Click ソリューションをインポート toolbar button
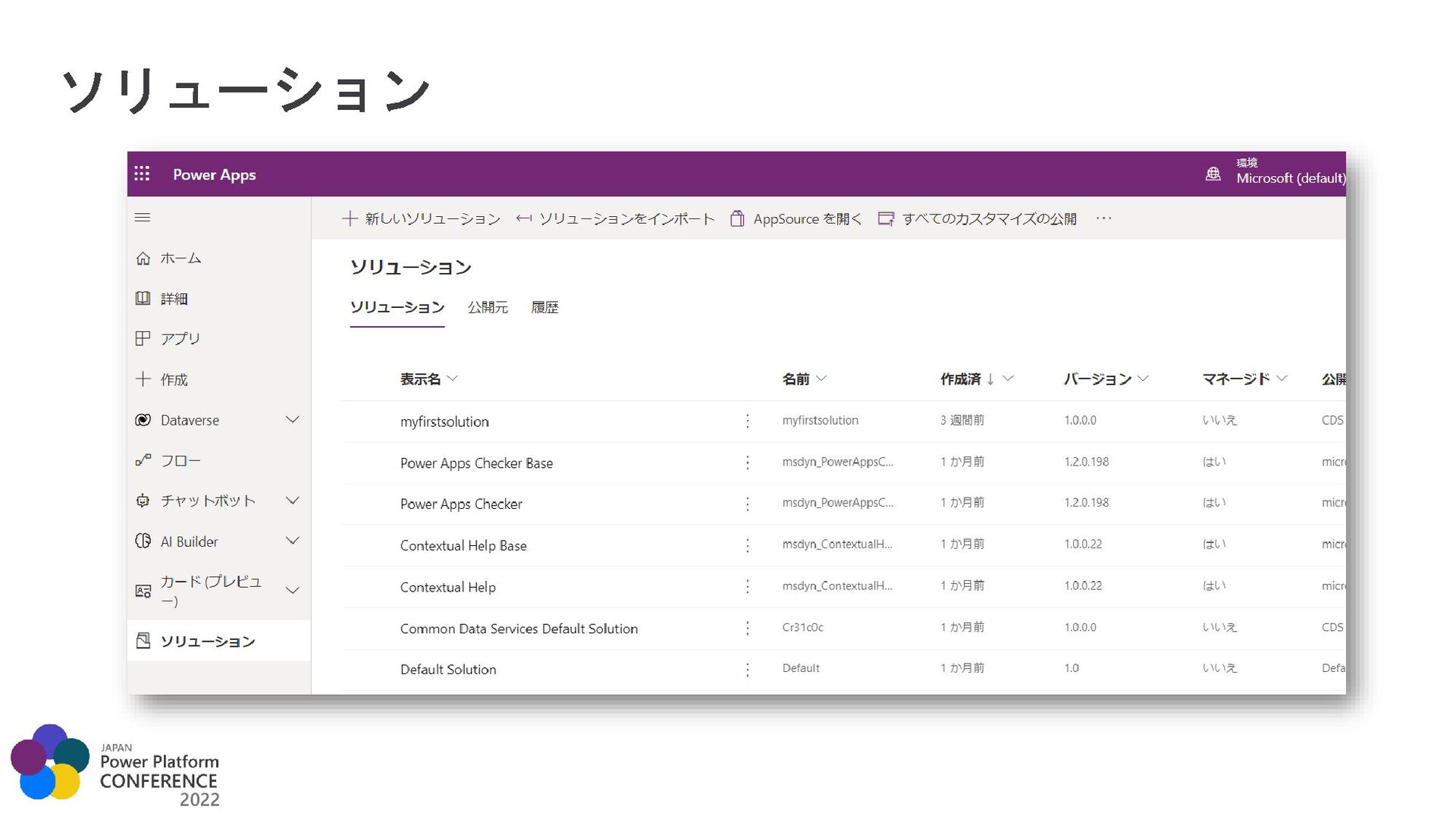 [615, 218]
